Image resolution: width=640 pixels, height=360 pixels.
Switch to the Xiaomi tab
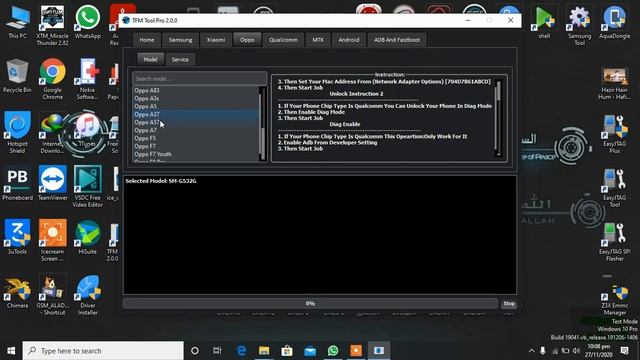point(216,40)
